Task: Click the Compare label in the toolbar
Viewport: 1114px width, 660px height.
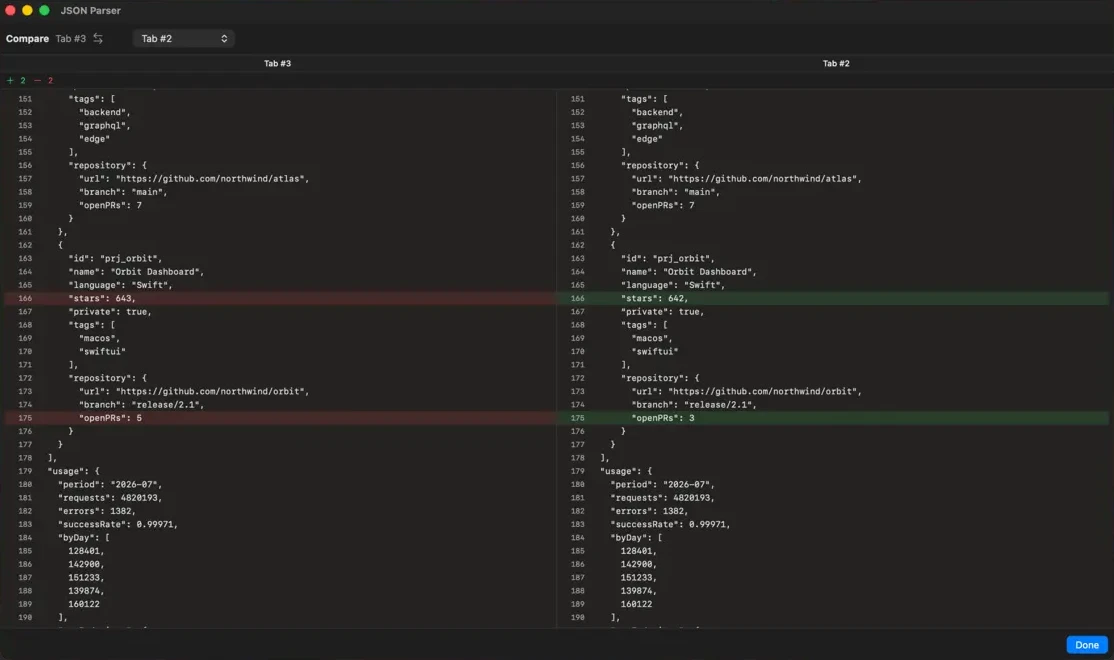Action: pyautogui.click(x=27, y=38)
